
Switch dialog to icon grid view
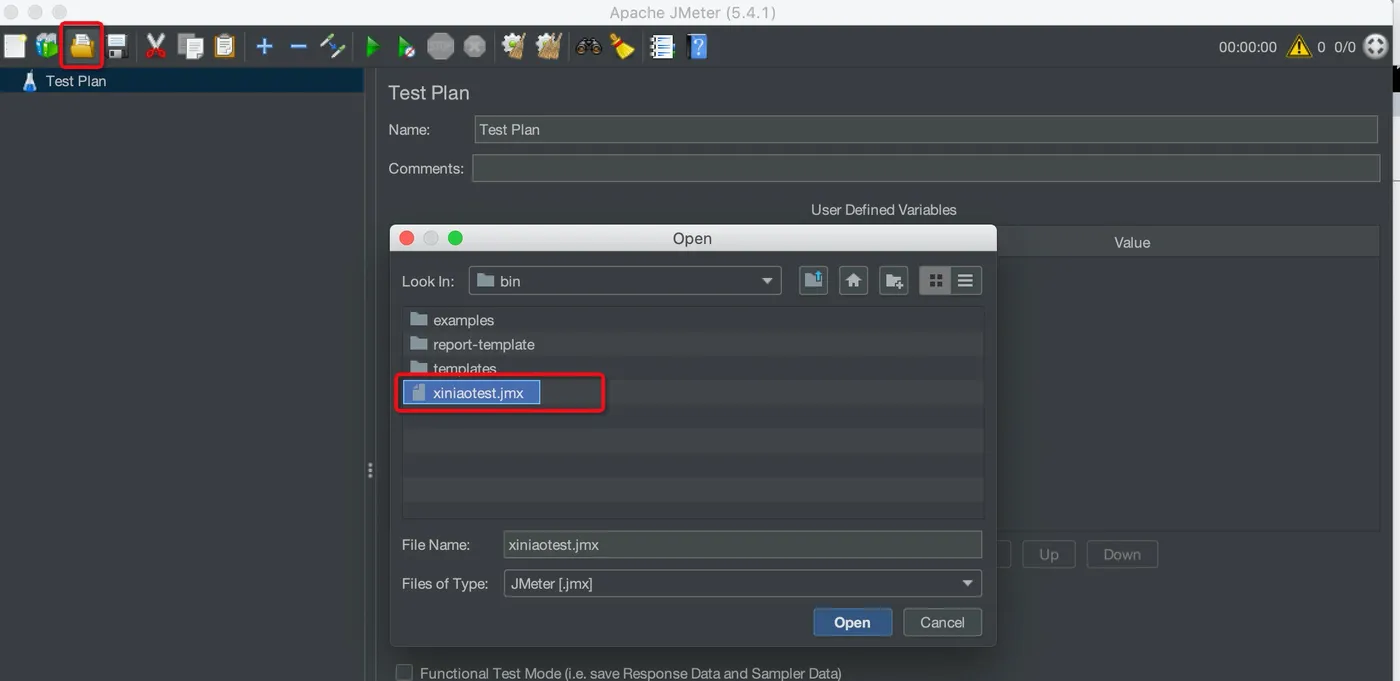pos(935,281)
